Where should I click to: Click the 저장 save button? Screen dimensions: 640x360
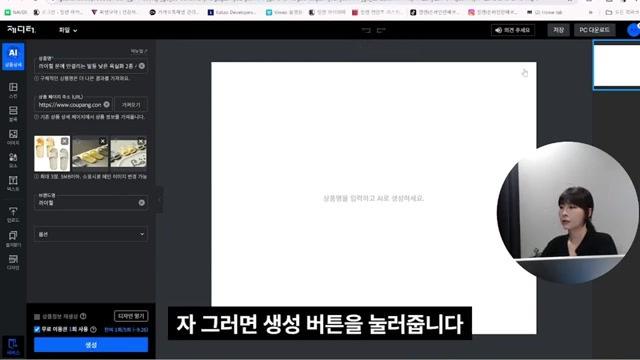558,30
